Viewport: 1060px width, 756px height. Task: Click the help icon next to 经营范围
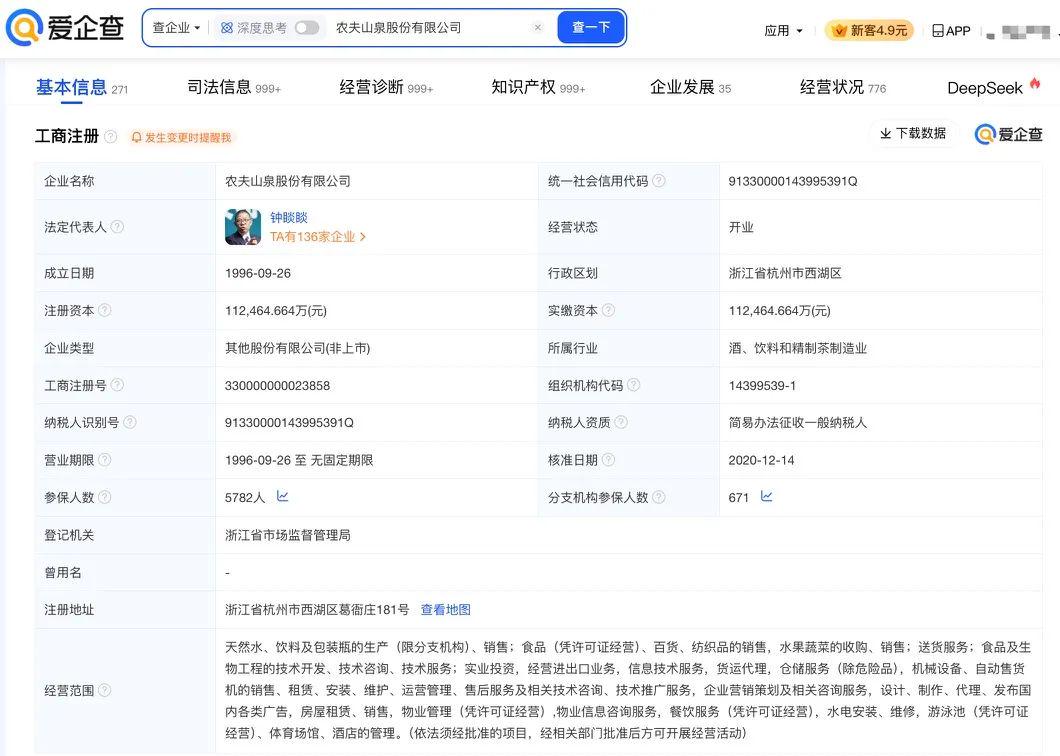coord(105,690)
